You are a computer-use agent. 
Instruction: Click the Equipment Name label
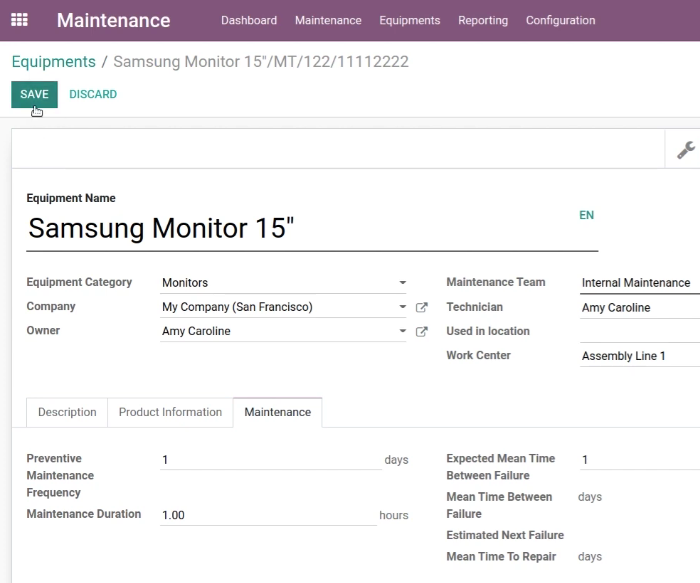71,198
